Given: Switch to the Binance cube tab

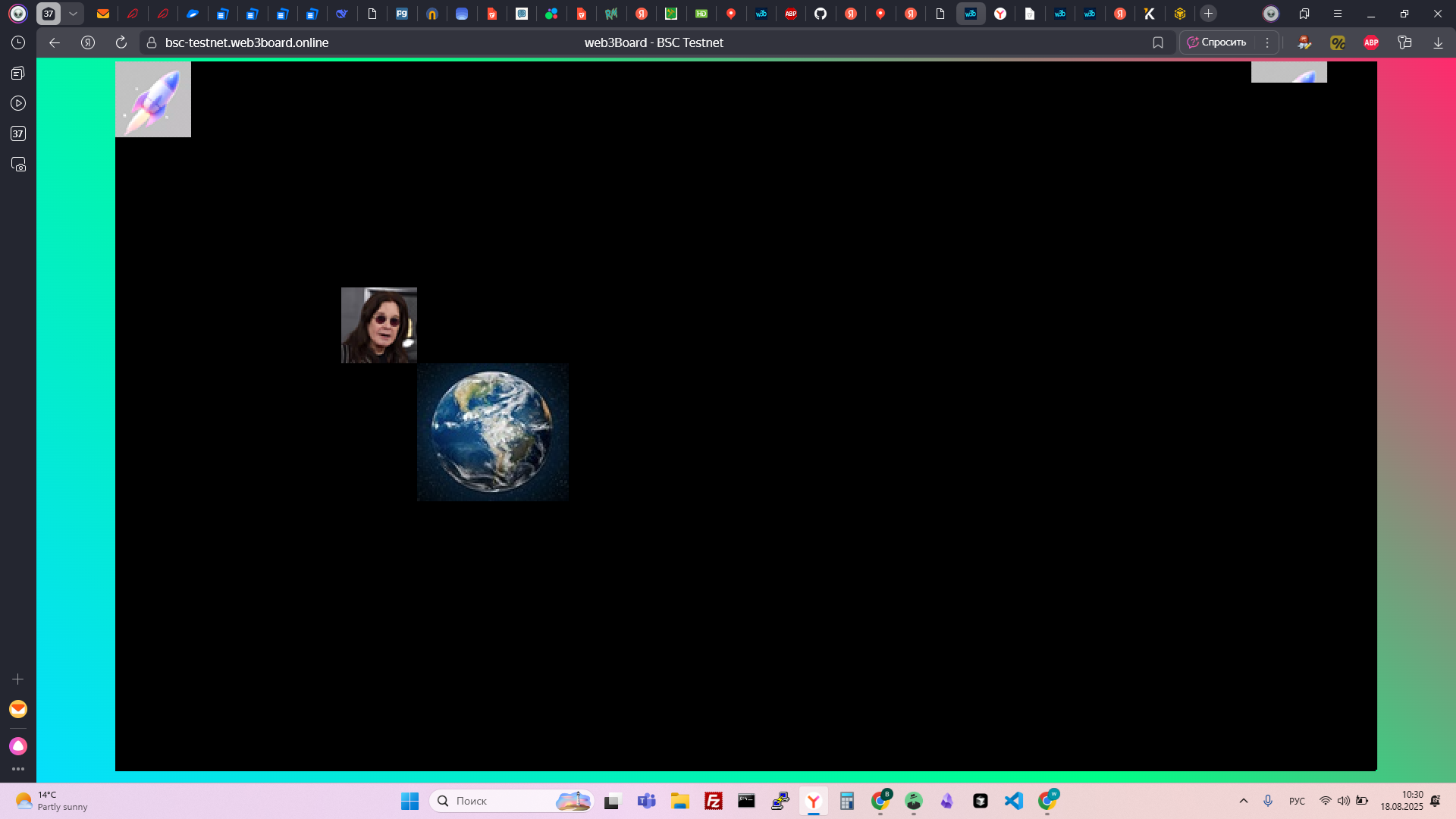Looking at the screenshot, I should (1180, 14).
